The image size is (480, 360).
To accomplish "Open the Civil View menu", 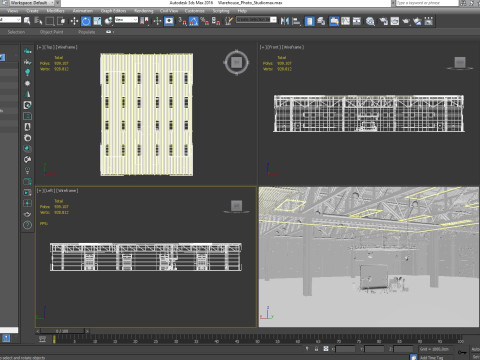I will pos(169,11).
